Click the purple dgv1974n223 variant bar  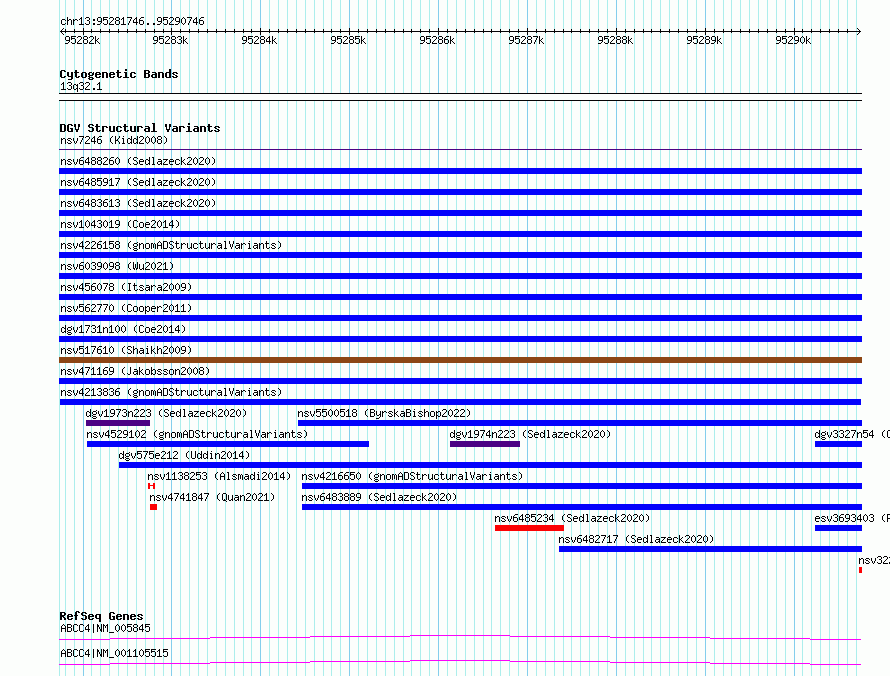tap(485, 444)
